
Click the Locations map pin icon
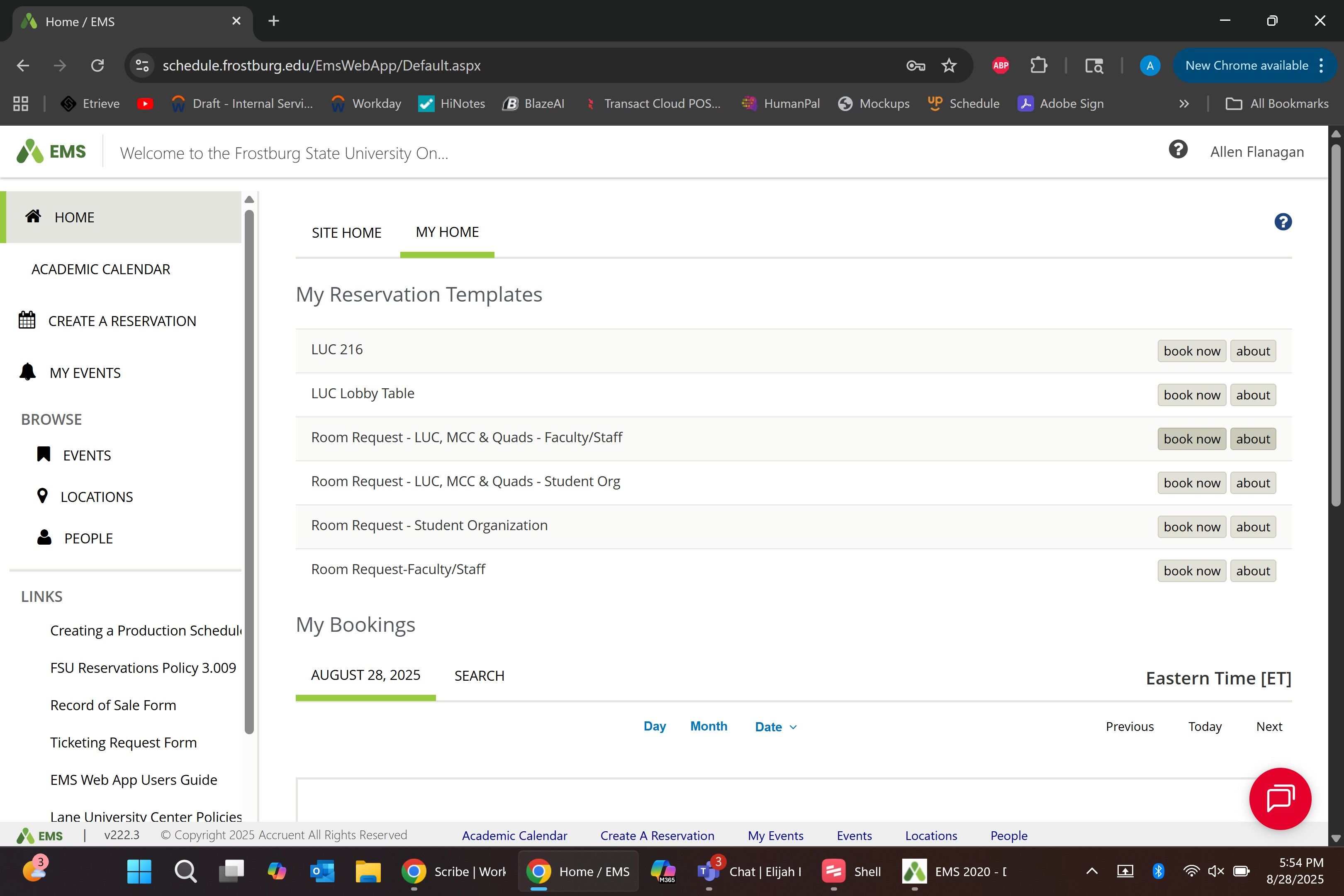click(42, 496)
